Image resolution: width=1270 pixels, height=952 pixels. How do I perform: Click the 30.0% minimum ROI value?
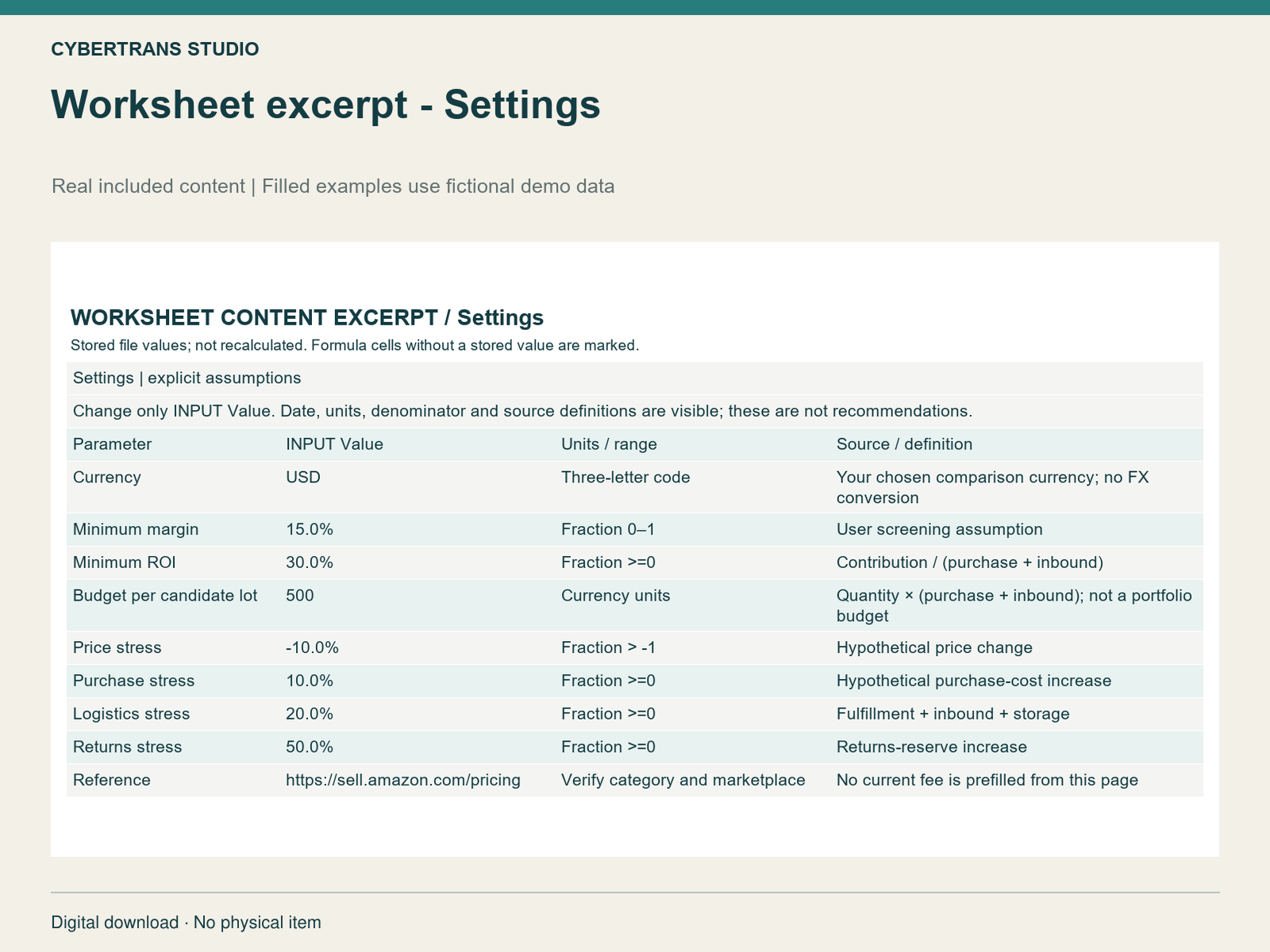[310, 563]
